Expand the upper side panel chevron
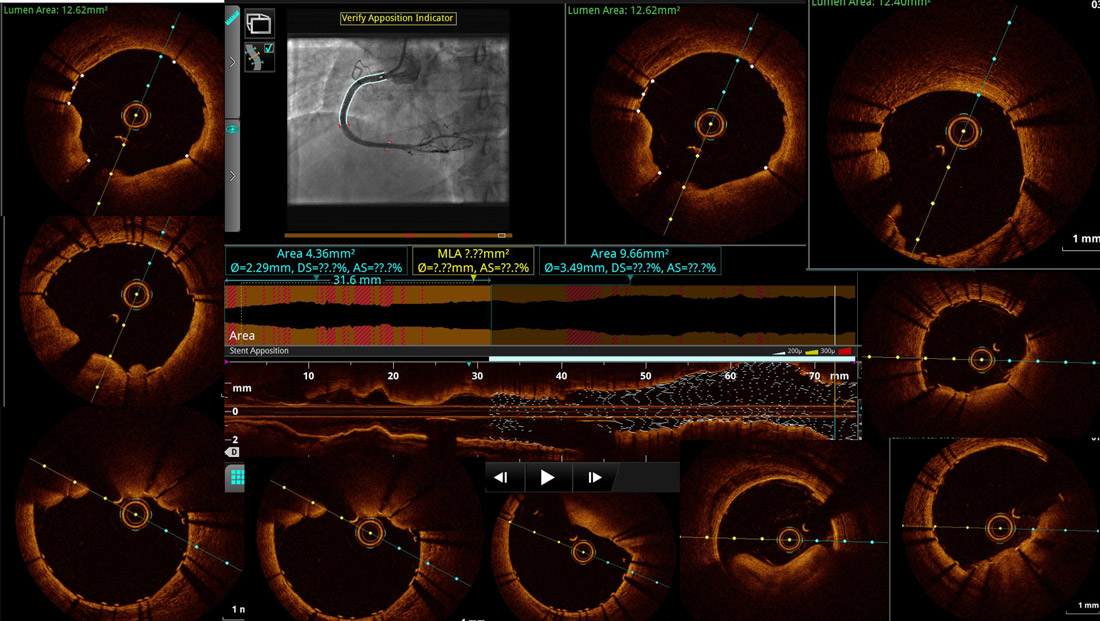This screenshot has width=1100, height=621. [232, 62]
